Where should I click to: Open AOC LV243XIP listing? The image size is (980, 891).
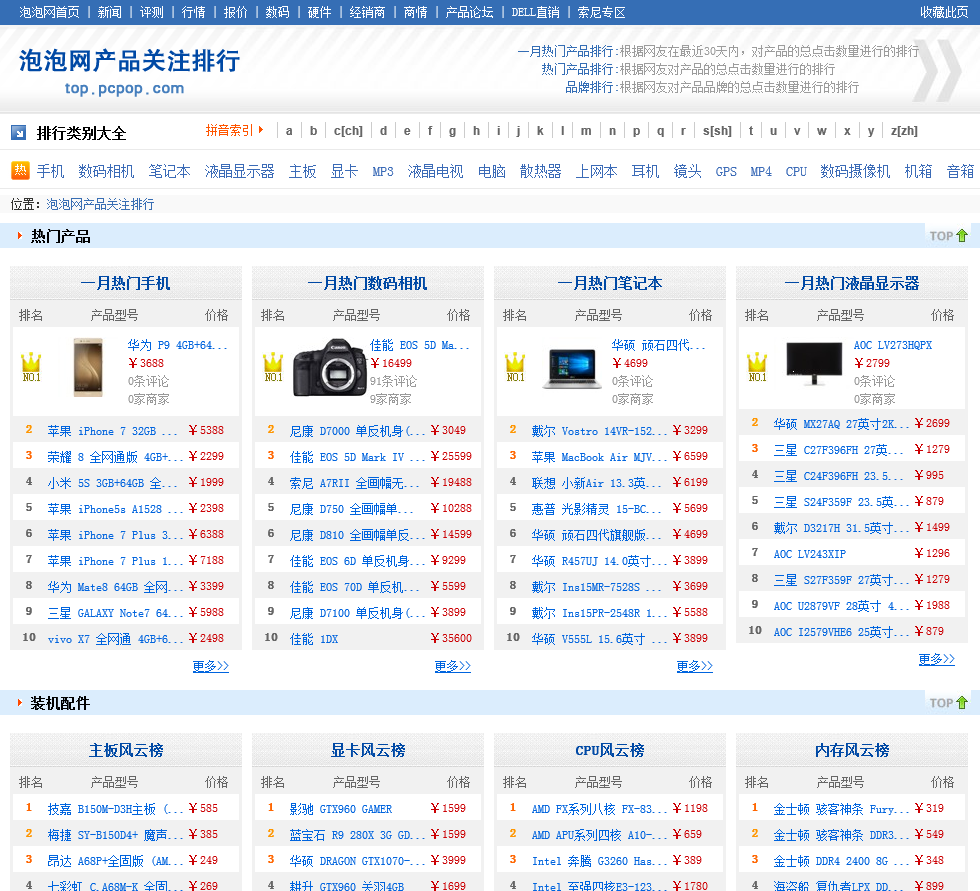(x=809, y=554)
